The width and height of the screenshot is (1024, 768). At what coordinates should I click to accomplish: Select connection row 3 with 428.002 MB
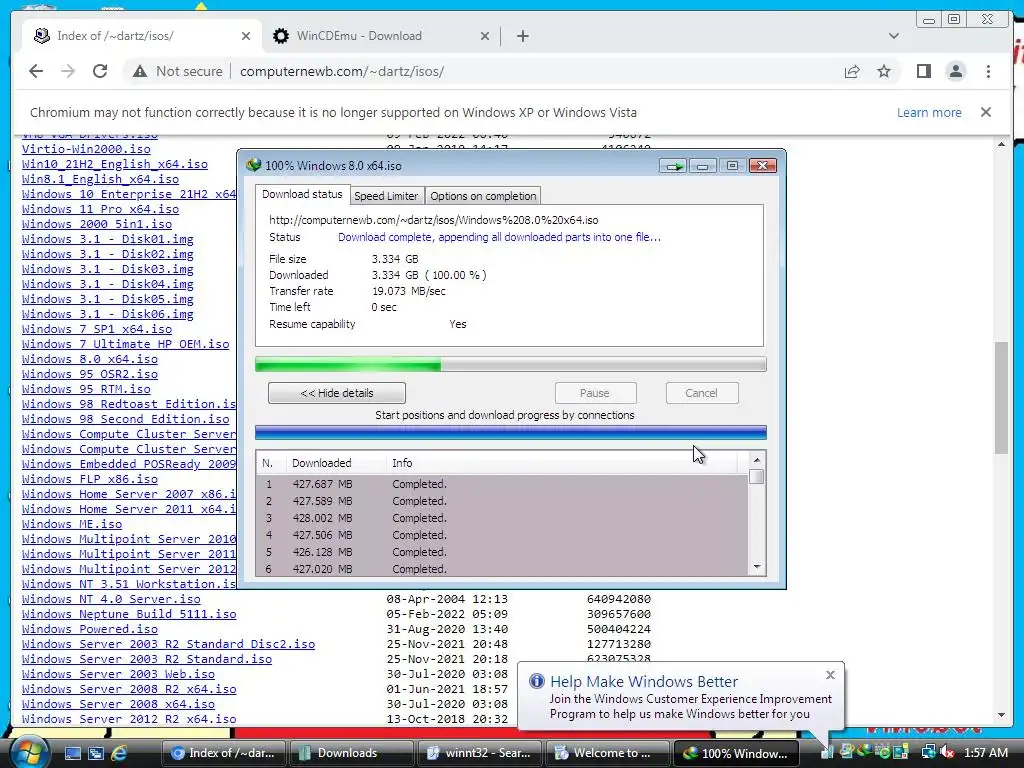tap(502, 518)
